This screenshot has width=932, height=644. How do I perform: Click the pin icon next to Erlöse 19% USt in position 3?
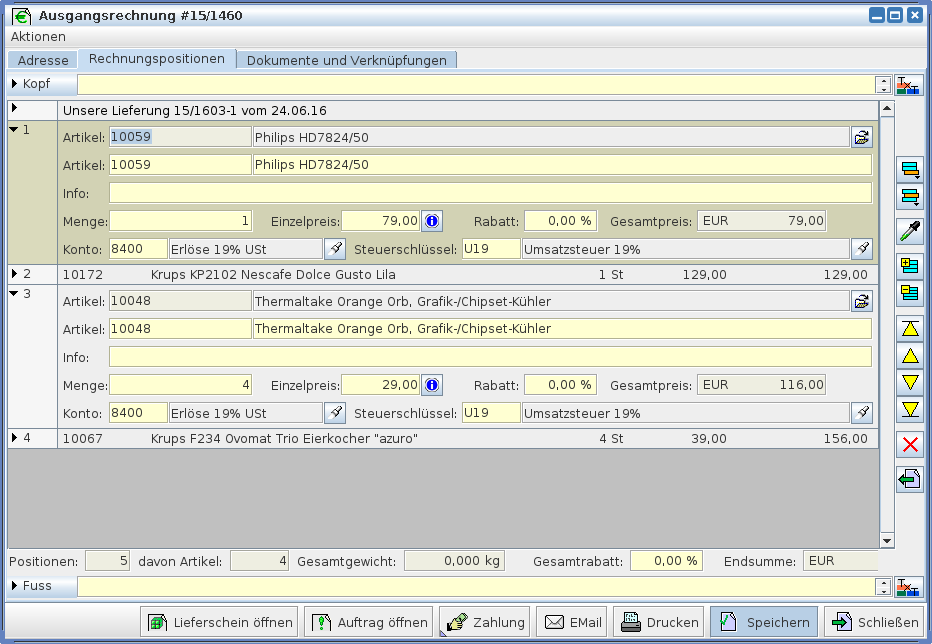click(335, 413)
